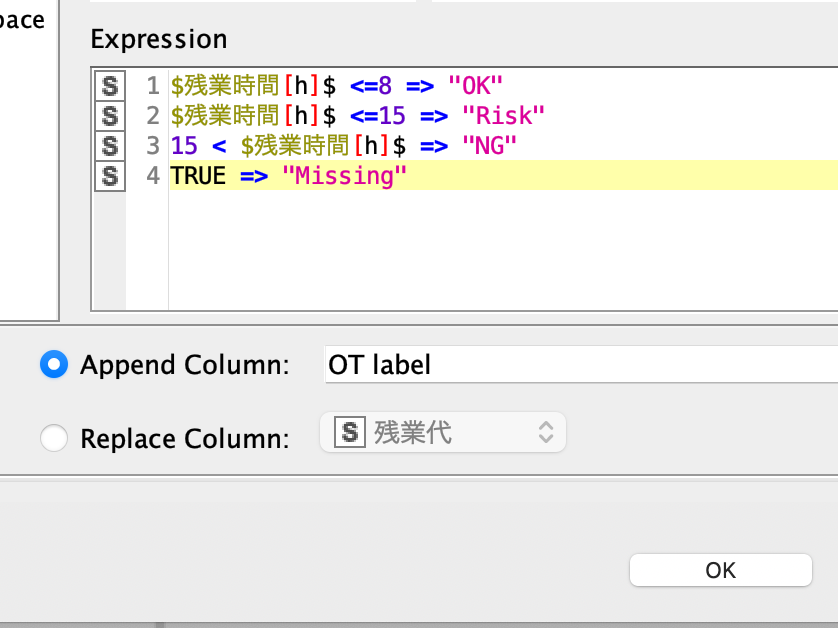
Task: Click the chevron arrows on the column selector
Action: 545,432
